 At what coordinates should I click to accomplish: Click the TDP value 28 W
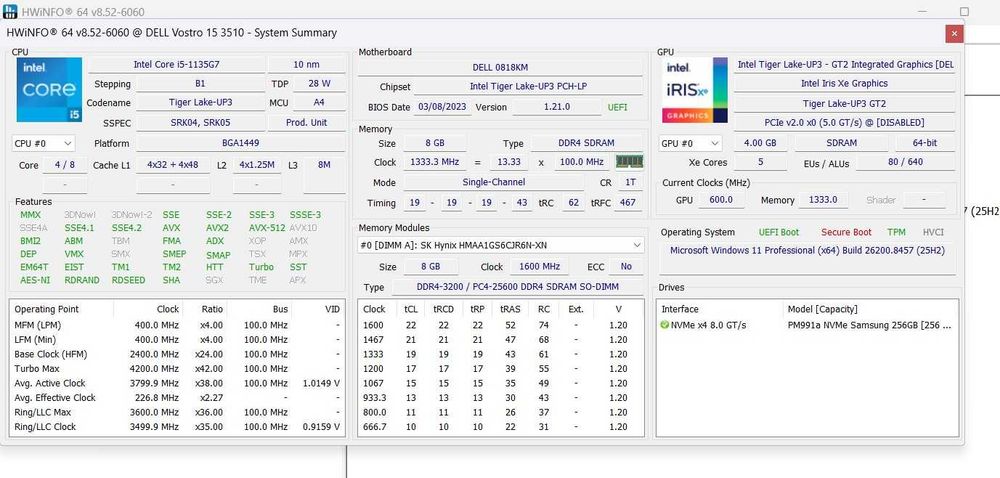pyautogui.click(x=319, y=83)
